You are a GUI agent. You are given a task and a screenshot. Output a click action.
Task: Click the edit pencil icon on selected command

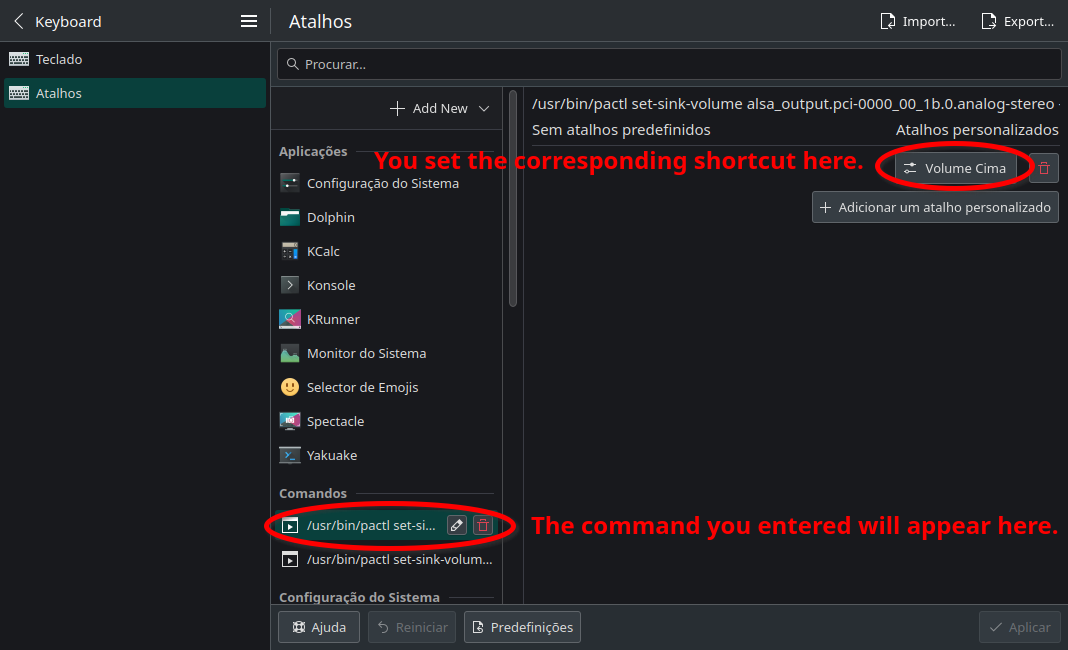click(x=456, y=525)
